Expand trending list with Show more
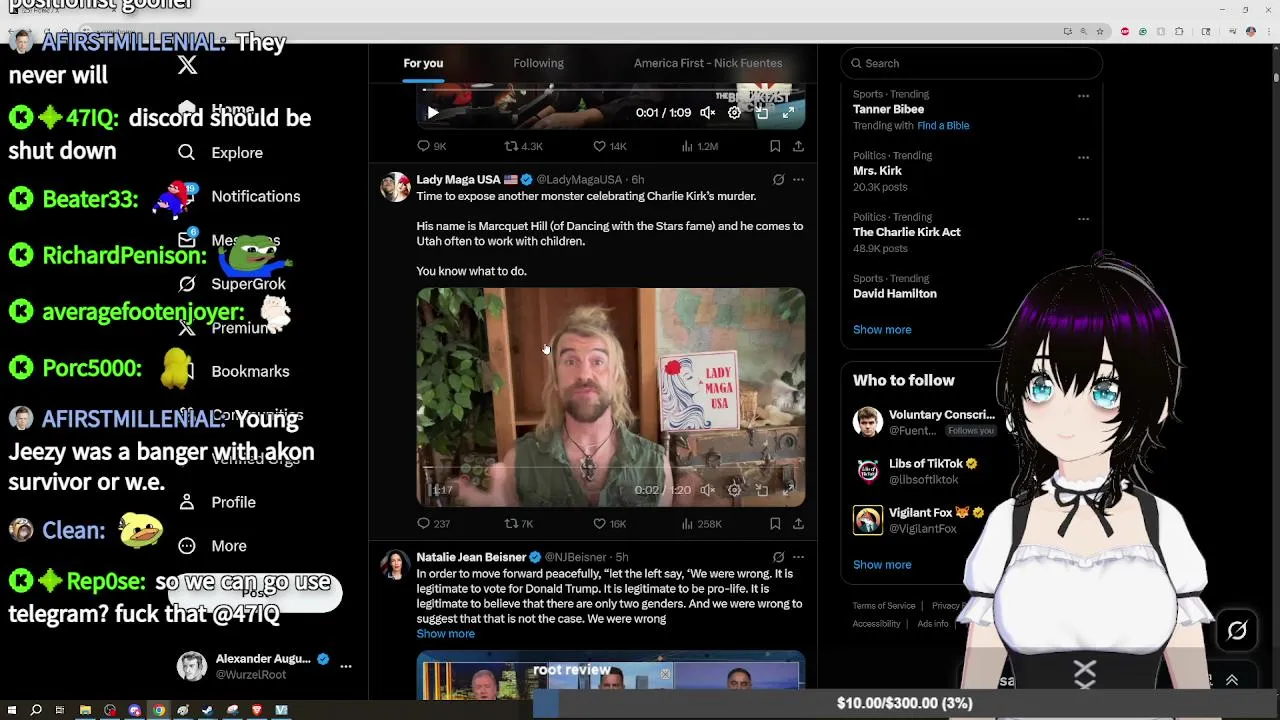This screenshot has width=1280, height=720. (882, 329)
